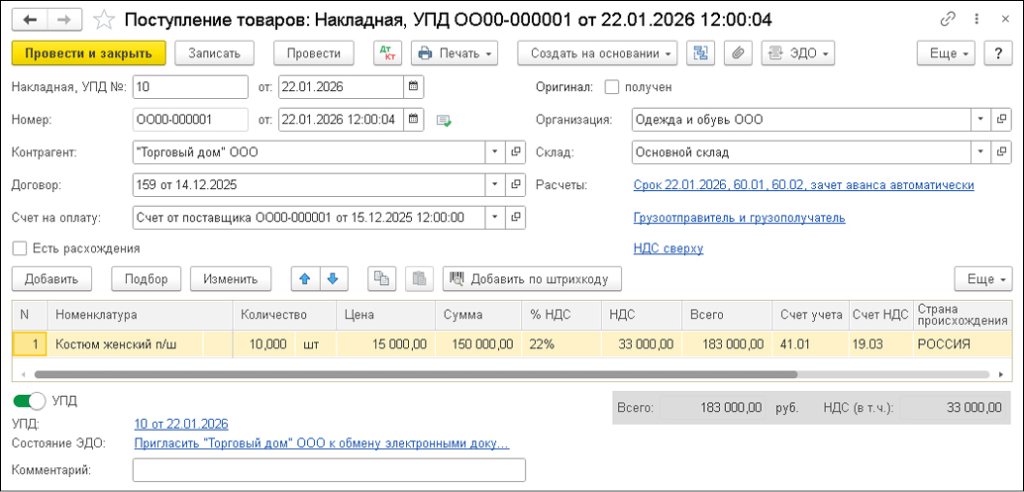Expand the Организация dropdown list
This screenshot has height=492, width=1024.
tap(981, 120)
